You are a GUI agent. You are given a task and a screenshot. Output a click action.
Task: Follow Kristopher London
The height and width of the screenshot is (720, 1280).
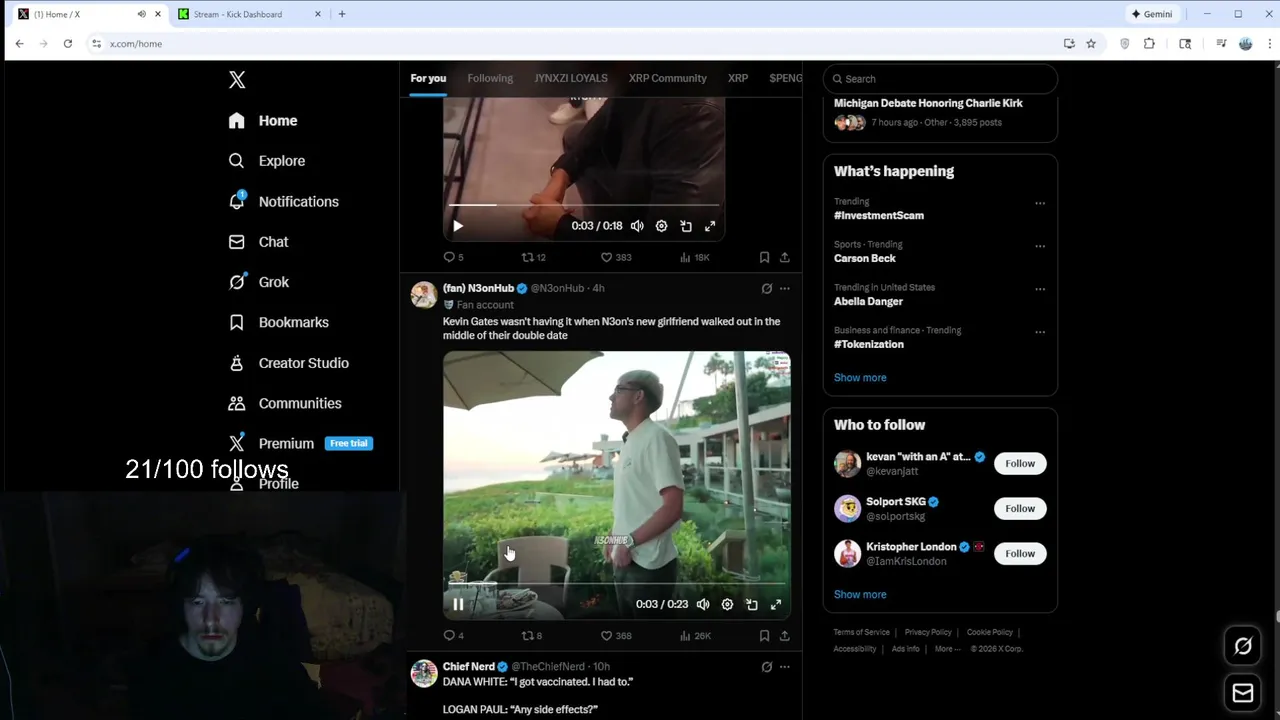(1020, 553)
